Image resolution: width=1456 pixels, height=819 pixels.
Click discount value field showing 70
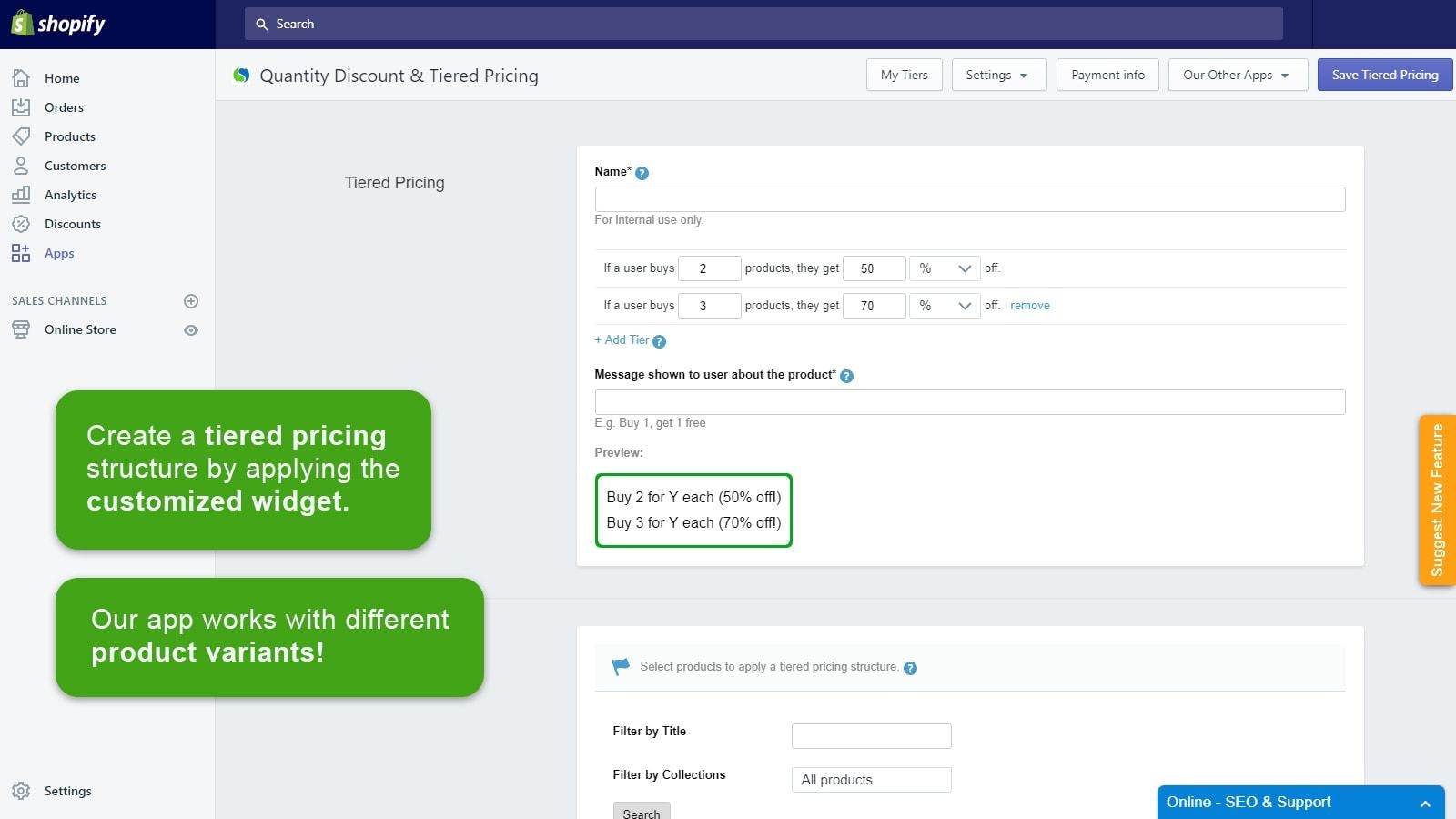pos(875,306)
